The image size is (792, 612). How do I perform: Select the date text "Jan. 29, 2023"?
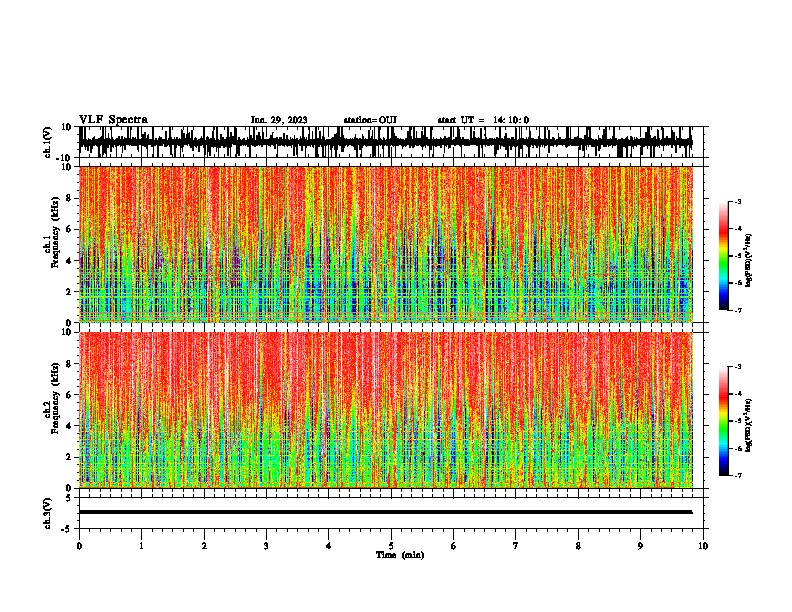click(x=279, y=120)
